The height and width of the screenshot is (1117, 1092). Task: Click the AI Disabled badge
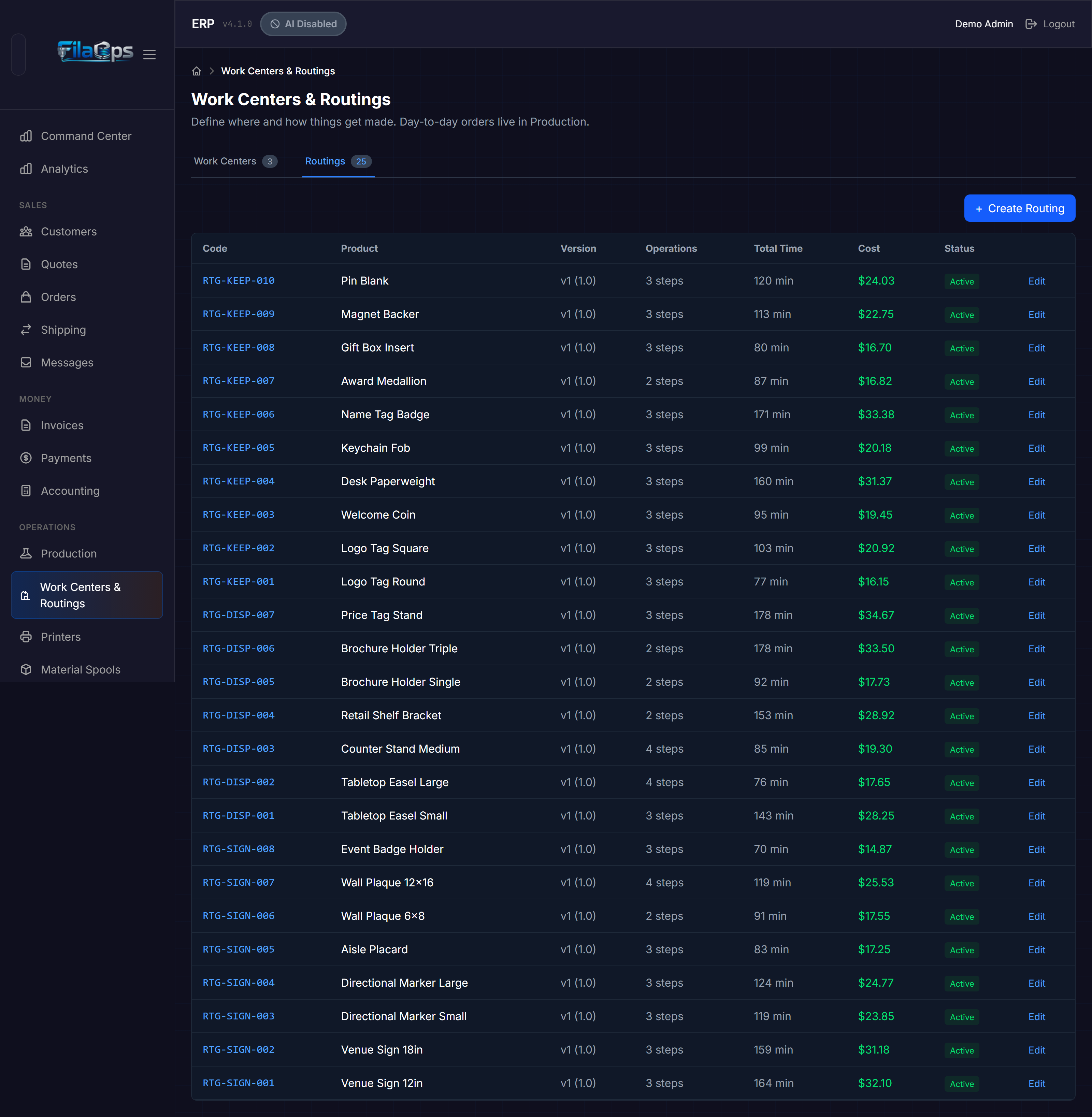[303, 24]
